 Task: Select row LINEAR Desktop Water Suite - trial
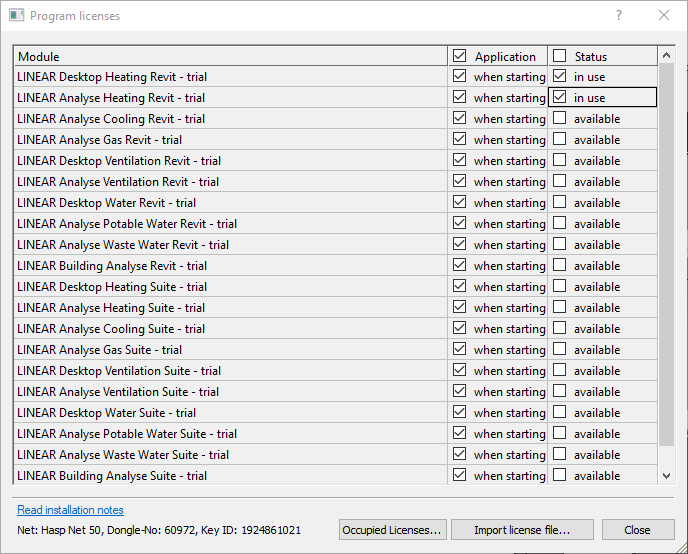[336, 413]
